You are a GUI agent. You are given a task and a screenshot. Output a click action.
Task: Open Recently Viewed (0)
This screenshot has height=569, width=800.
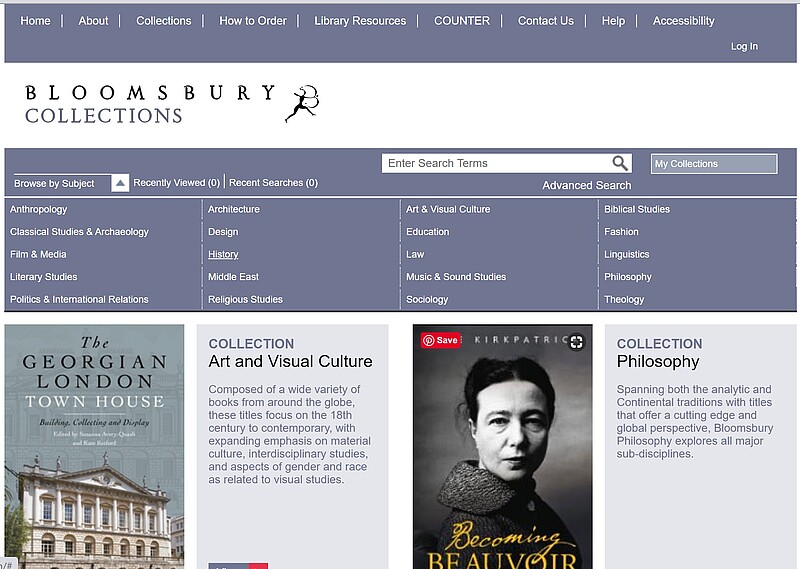[x=177, y=183]
